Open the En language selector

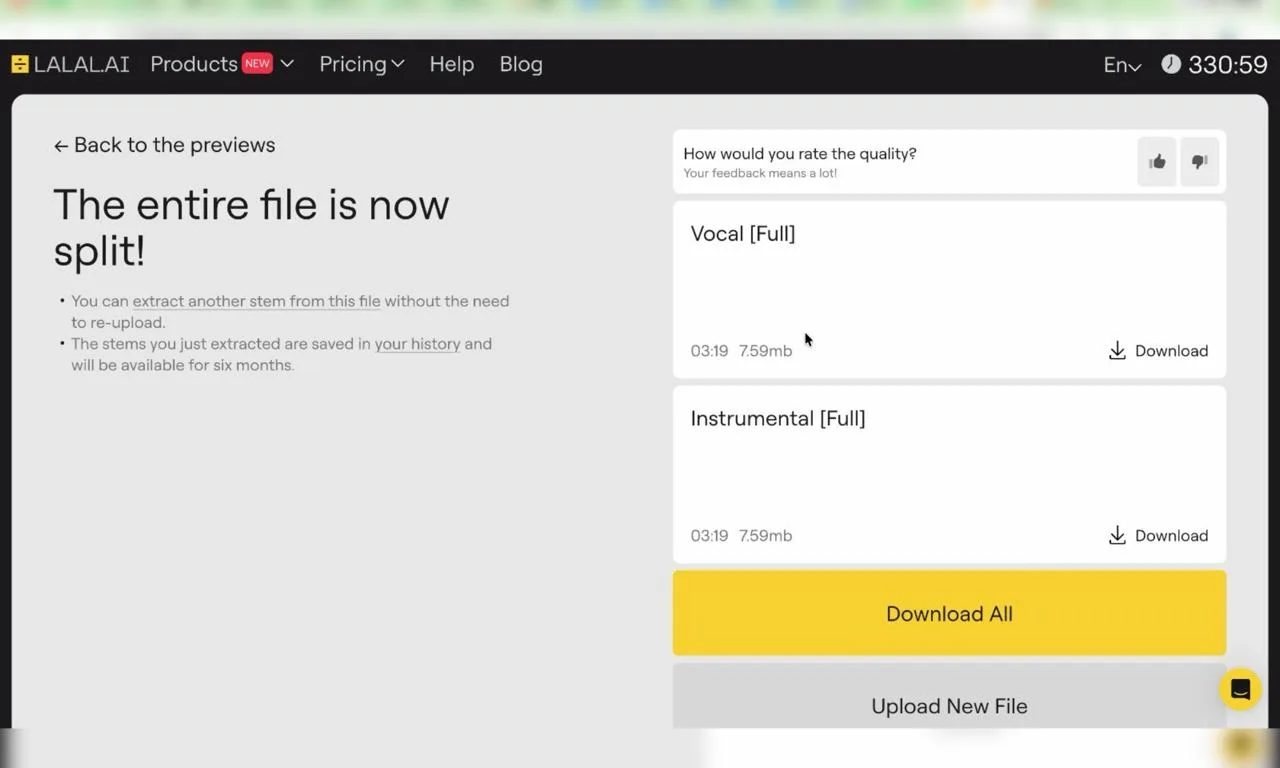[1122, 65]
